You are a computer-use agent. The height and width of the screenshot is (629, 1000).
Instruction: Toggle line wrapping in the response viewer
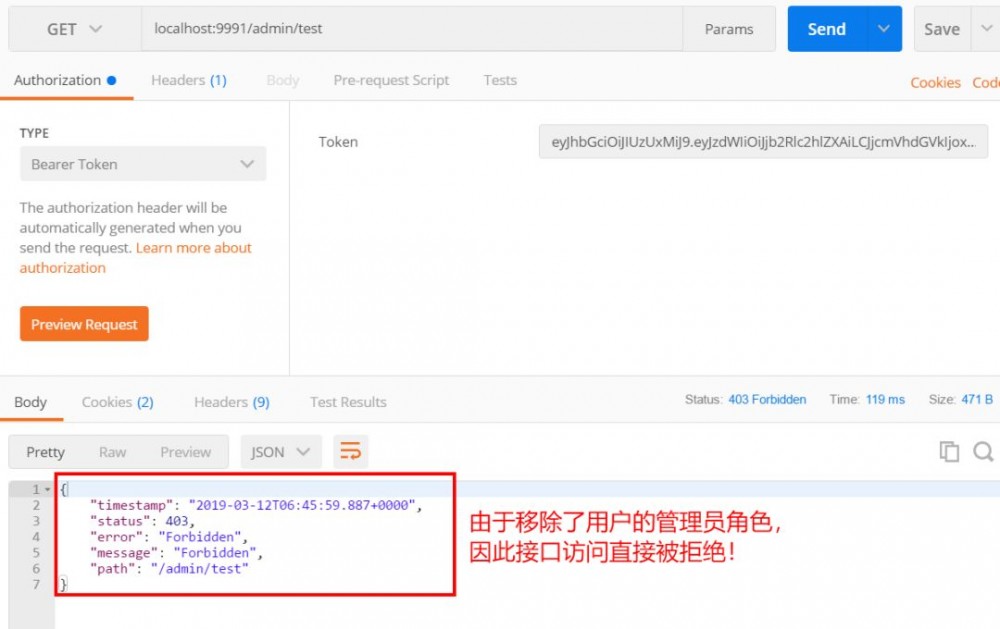pyautogui.click(x=350, y=451)
